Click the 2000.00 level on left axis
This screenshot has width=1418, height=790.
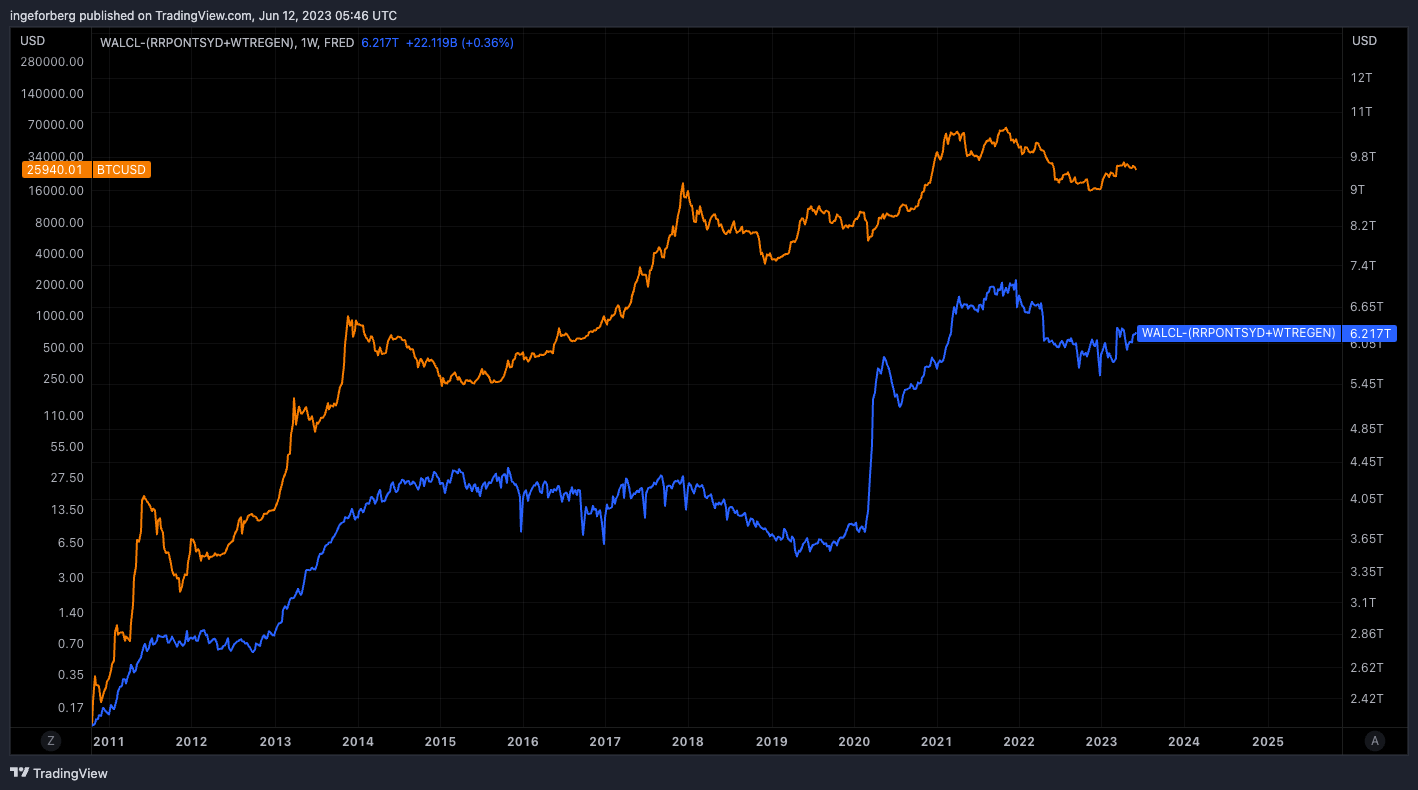pos(59,284)
